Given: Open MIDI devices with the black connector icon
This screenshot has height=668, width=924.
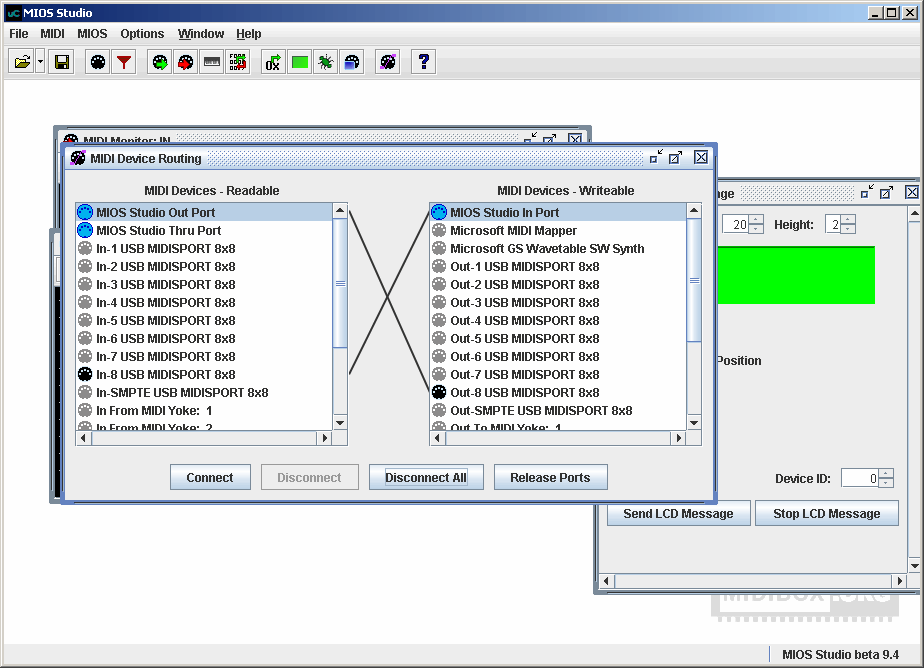Looking at the screenshot, I should click(98, 62).
